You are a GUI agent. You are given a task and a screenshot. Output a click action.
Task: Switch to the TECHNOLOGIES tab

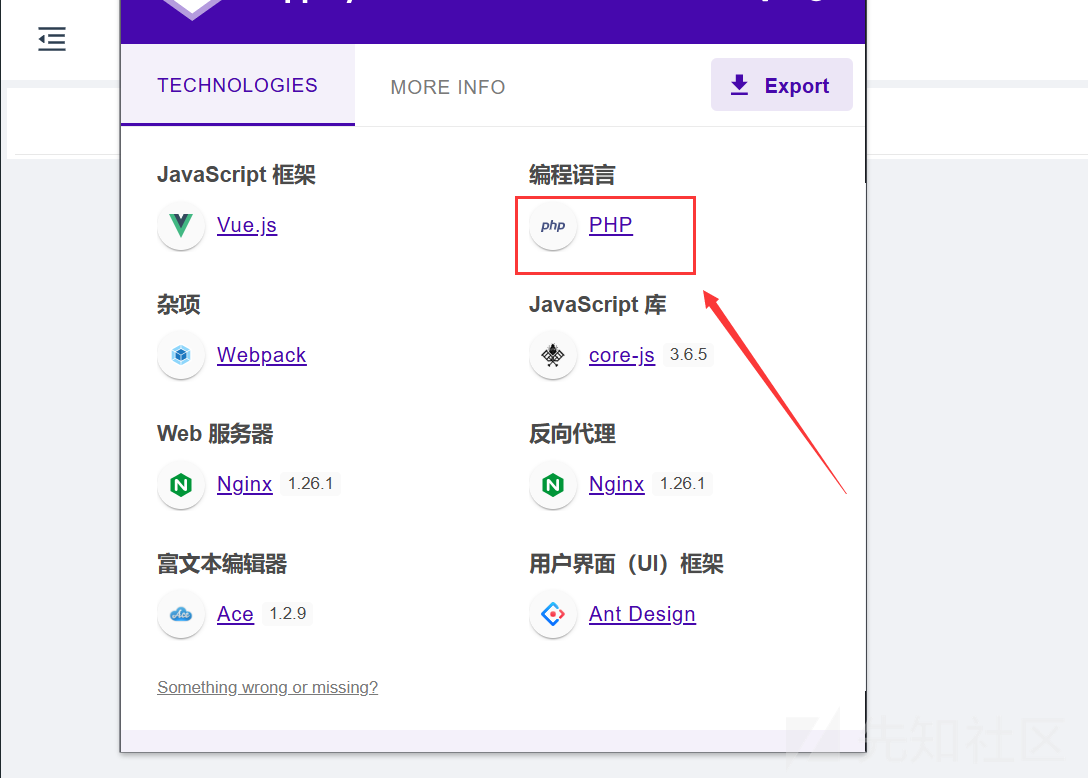[237, 85]
